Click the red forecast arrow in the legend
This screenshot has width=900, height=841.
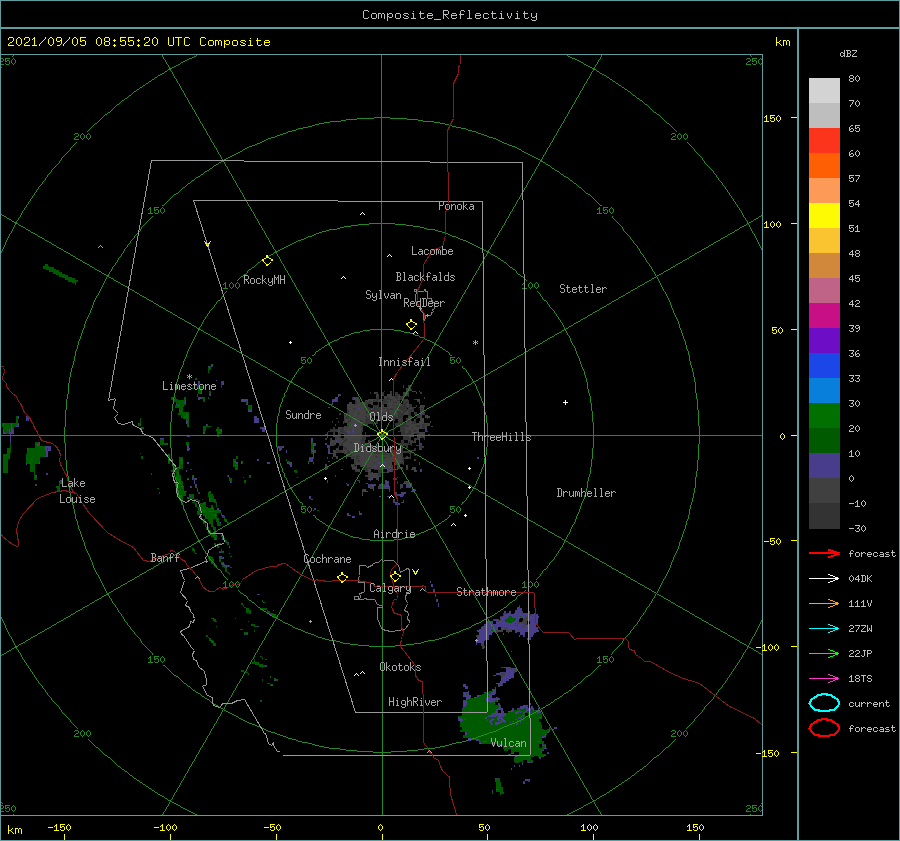[x=824, y=553]
